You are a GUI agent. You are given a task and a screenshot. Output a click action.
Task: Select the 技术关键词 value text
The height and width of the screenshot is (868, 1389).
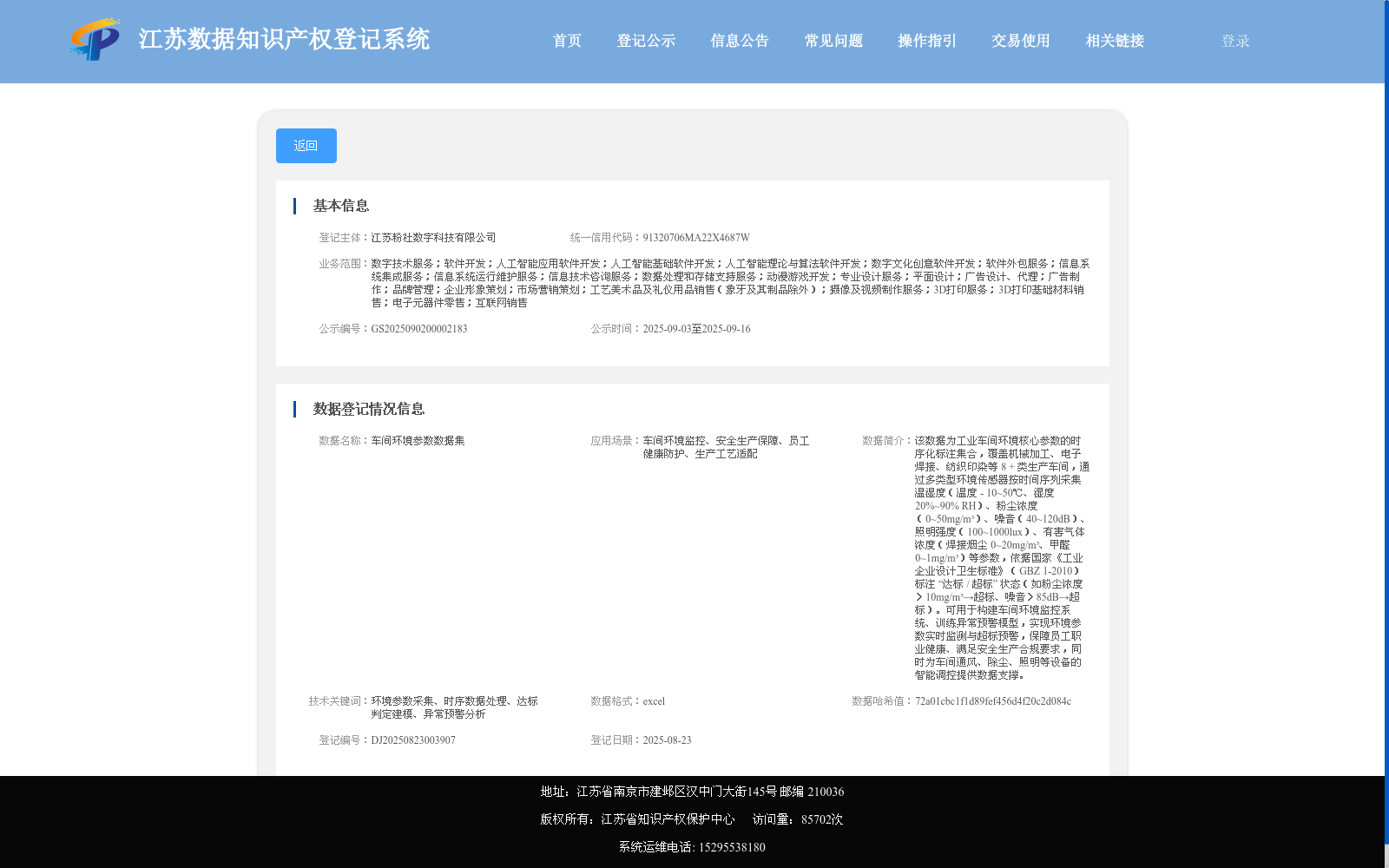(x=455, y=707)
